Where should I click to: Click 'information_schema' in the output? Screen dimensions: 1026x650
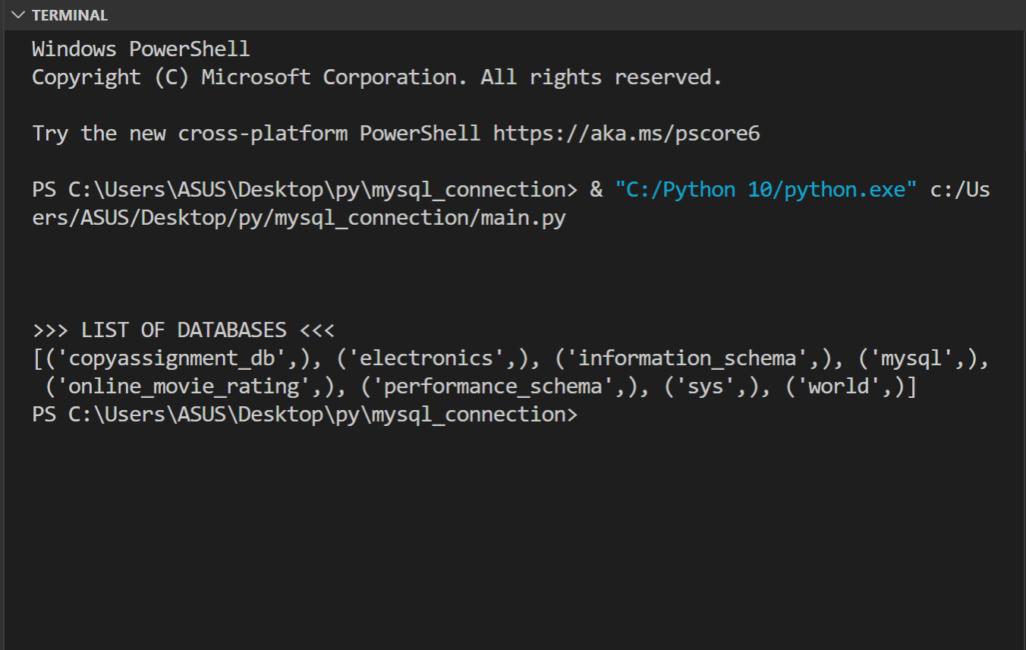point(687,358)
